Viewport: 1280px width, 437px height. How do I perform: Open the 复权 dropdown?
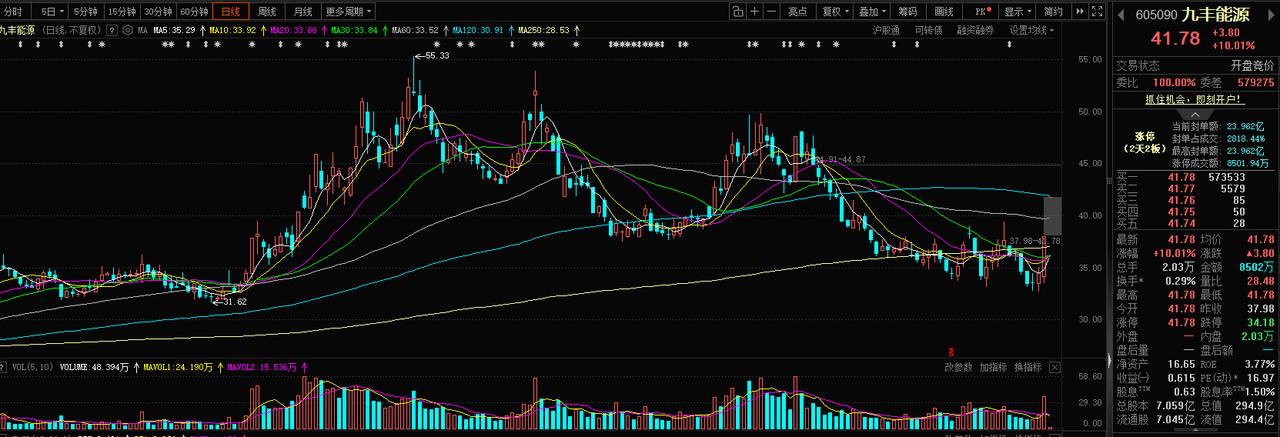[x=834, y=11]
